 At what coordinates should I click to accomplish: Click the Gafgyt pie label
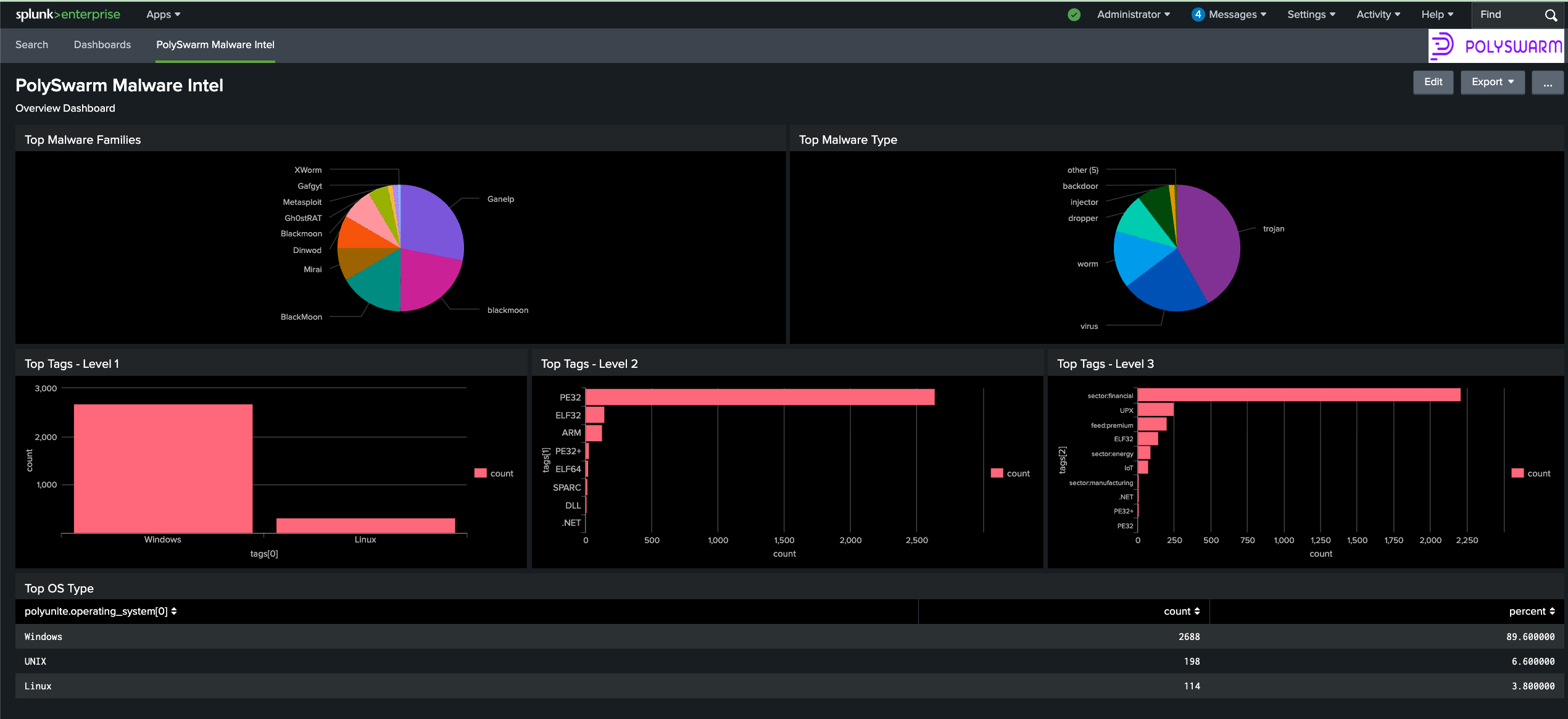[x=310, y=186]
